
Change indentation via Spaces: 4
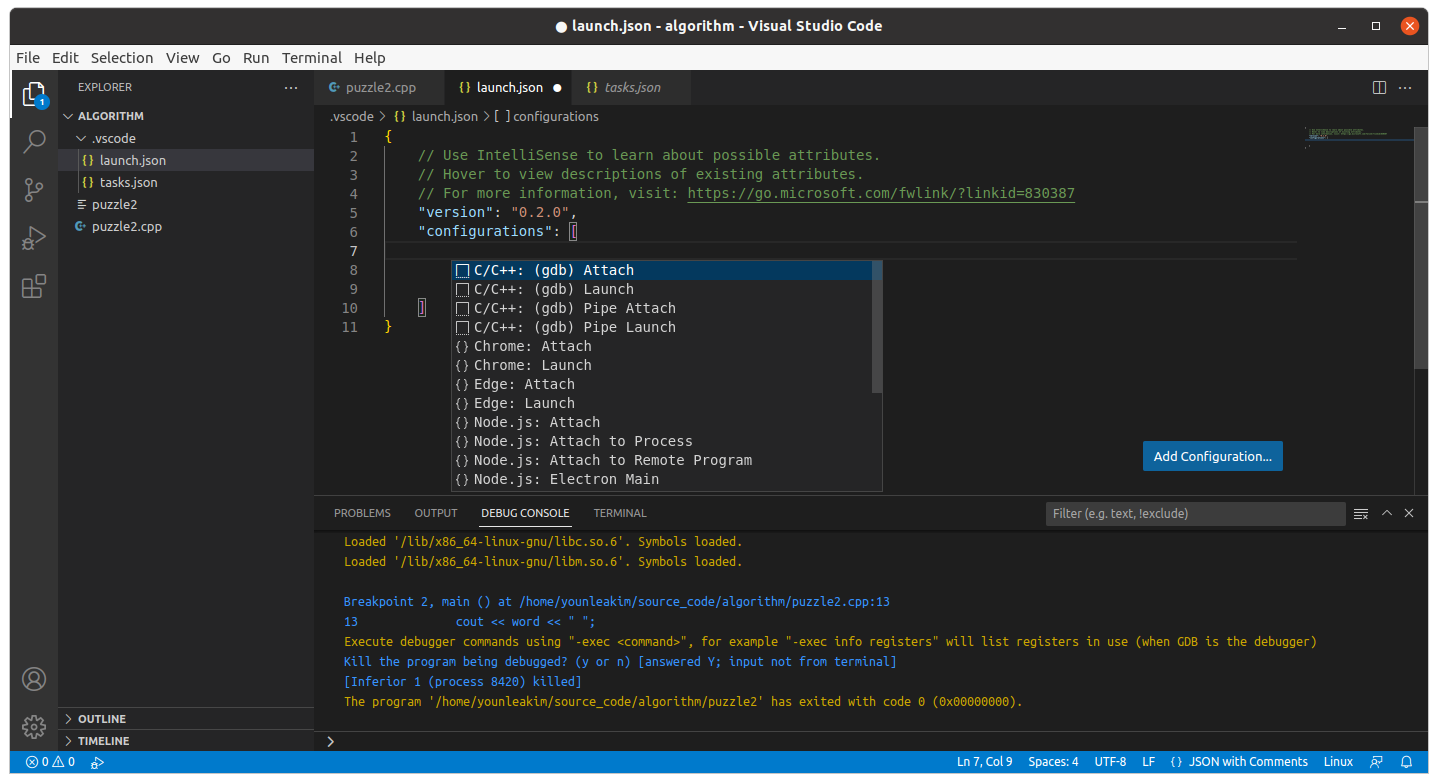1053,762
